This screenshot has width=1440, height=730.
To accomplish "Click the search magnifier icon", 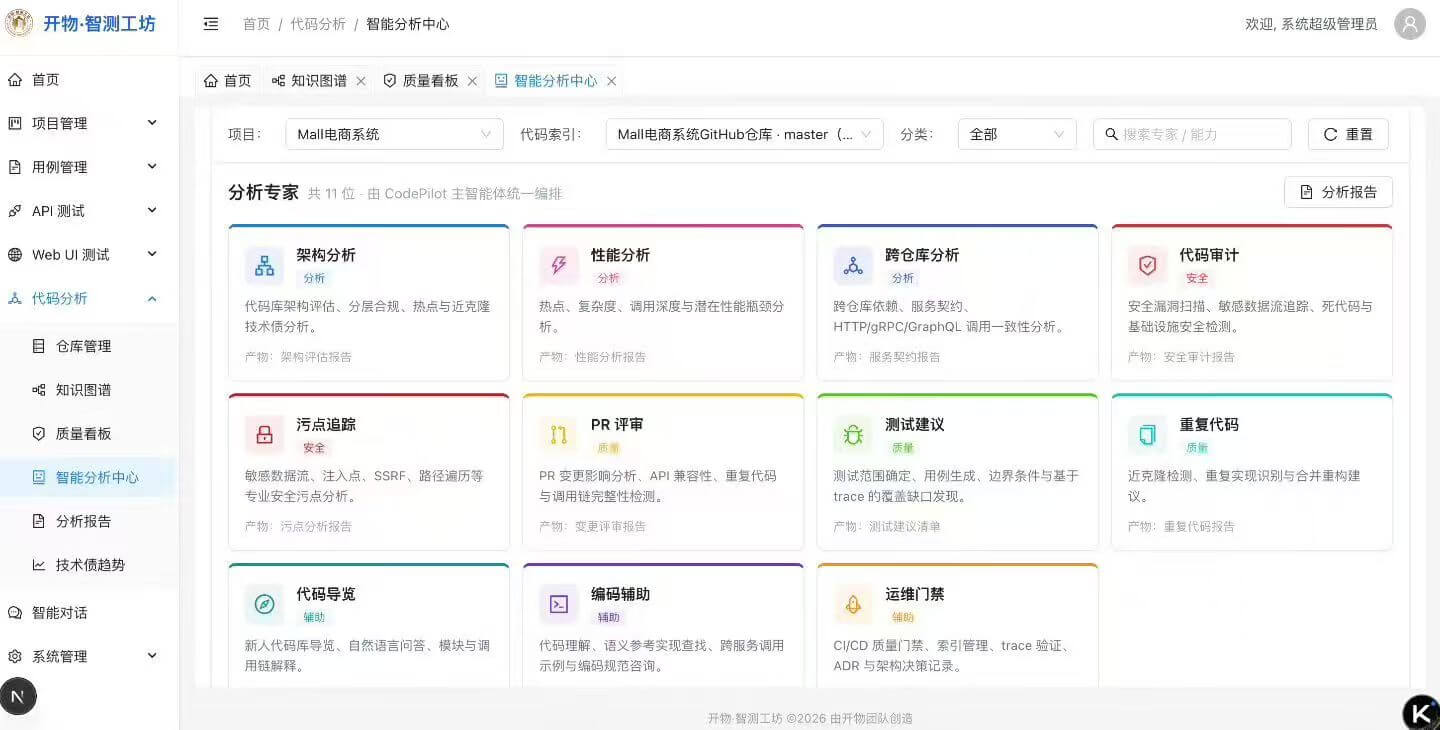I will click(x=1111, y=134).
